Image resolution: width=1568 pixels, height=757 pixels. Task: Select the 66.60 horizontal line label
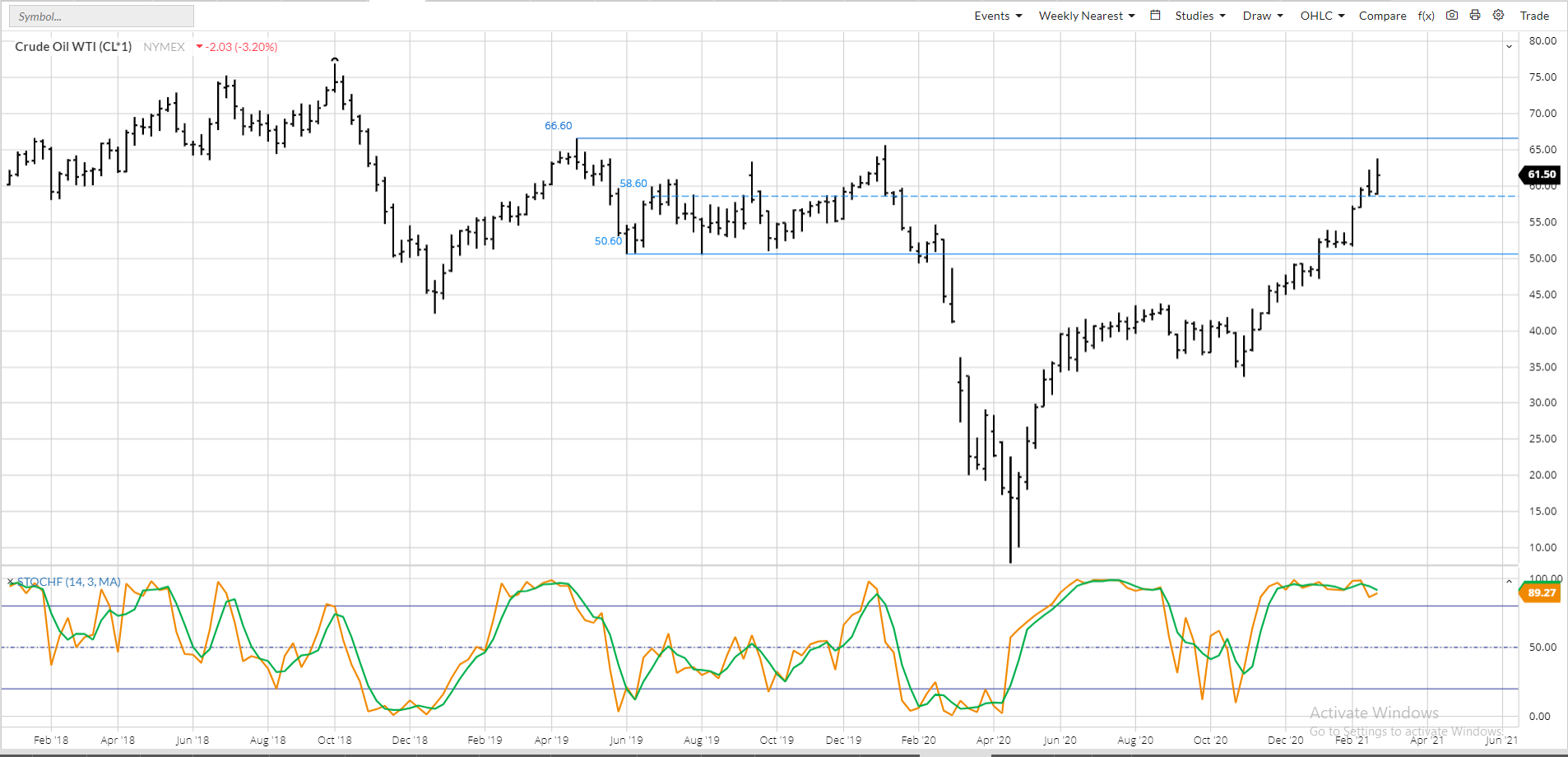[558, 126]
